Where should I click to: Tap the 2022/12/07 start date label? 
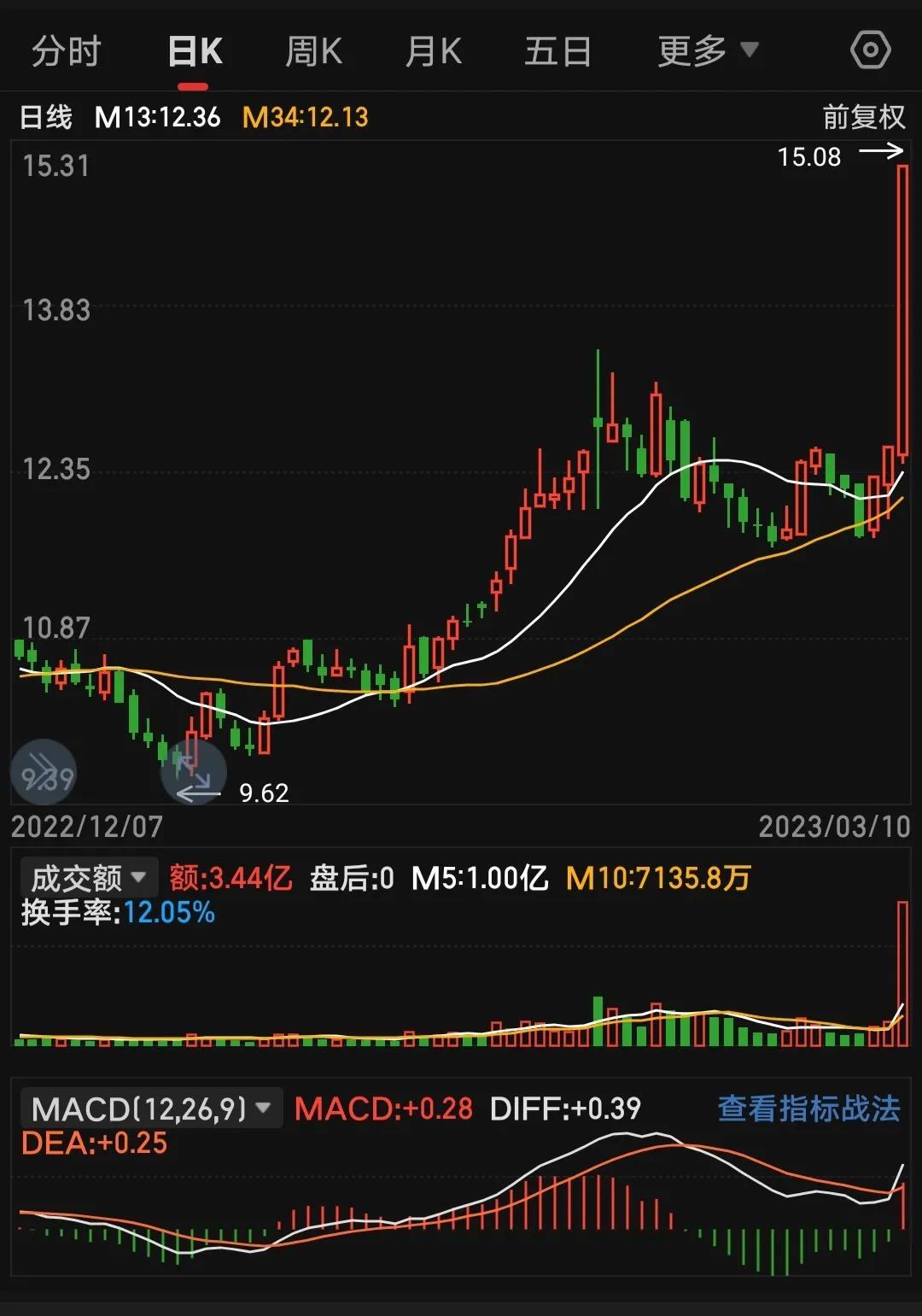pyautogui.click(x=86, y=827)
